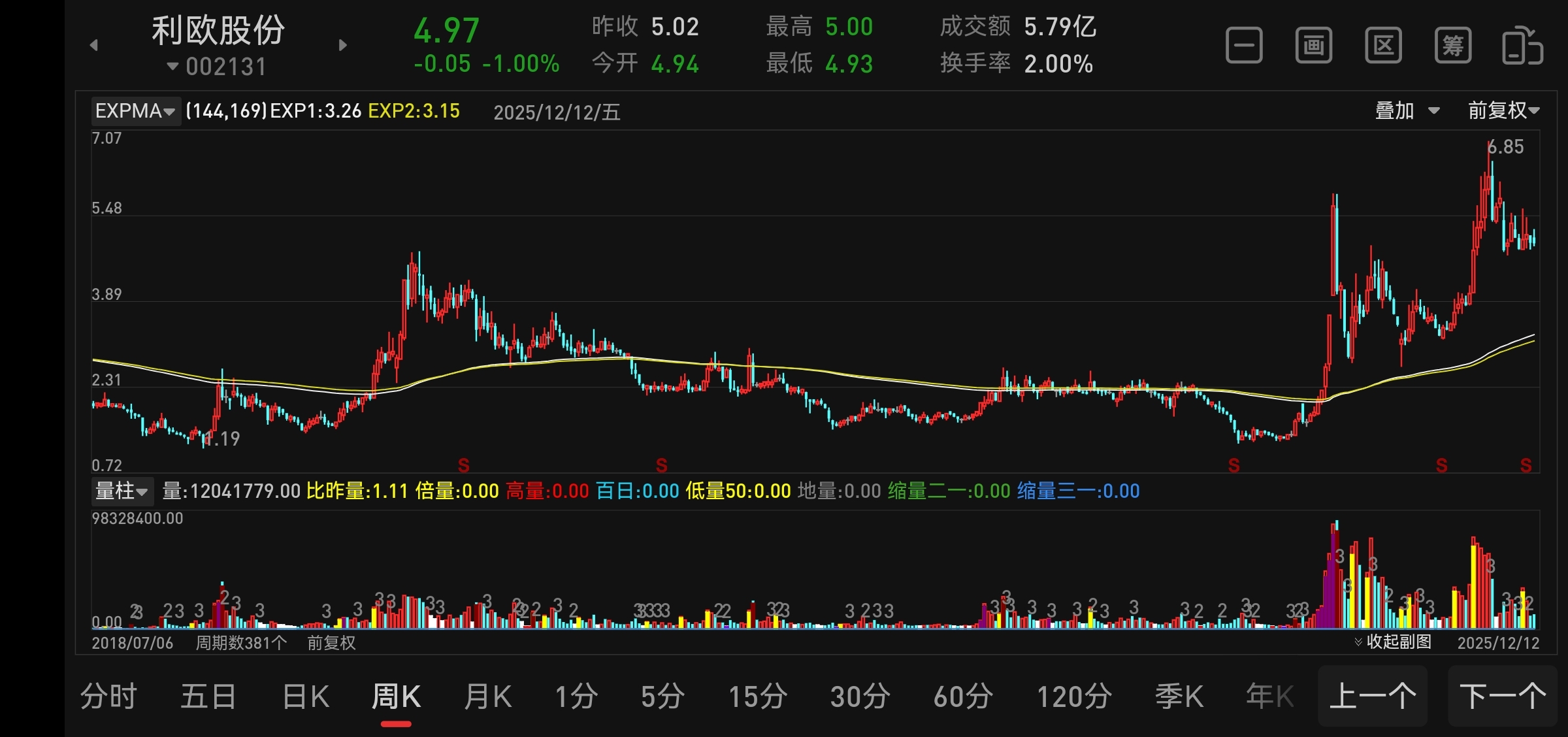The width and height of the screenshot is (1568, 737).
Task: Switch to the 月K tab
Action: pos(487,696)
